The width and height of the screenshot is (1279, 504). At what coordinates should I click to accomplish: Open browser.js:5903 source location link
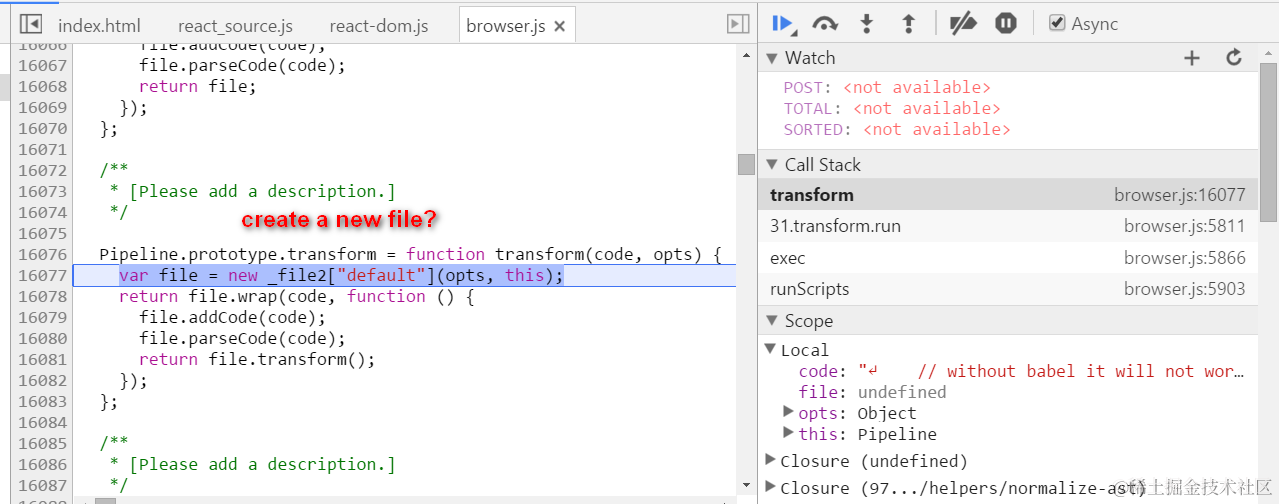1185,289
